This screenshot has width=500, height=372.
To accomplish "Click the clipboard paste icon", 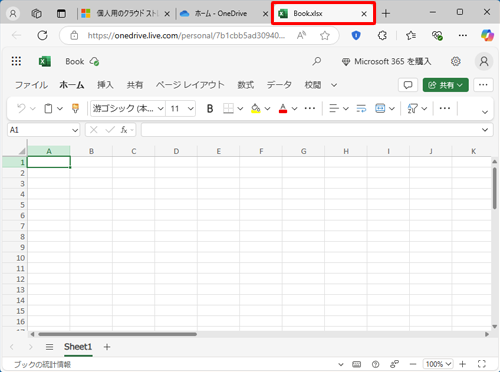I will [x=48, y=108].
